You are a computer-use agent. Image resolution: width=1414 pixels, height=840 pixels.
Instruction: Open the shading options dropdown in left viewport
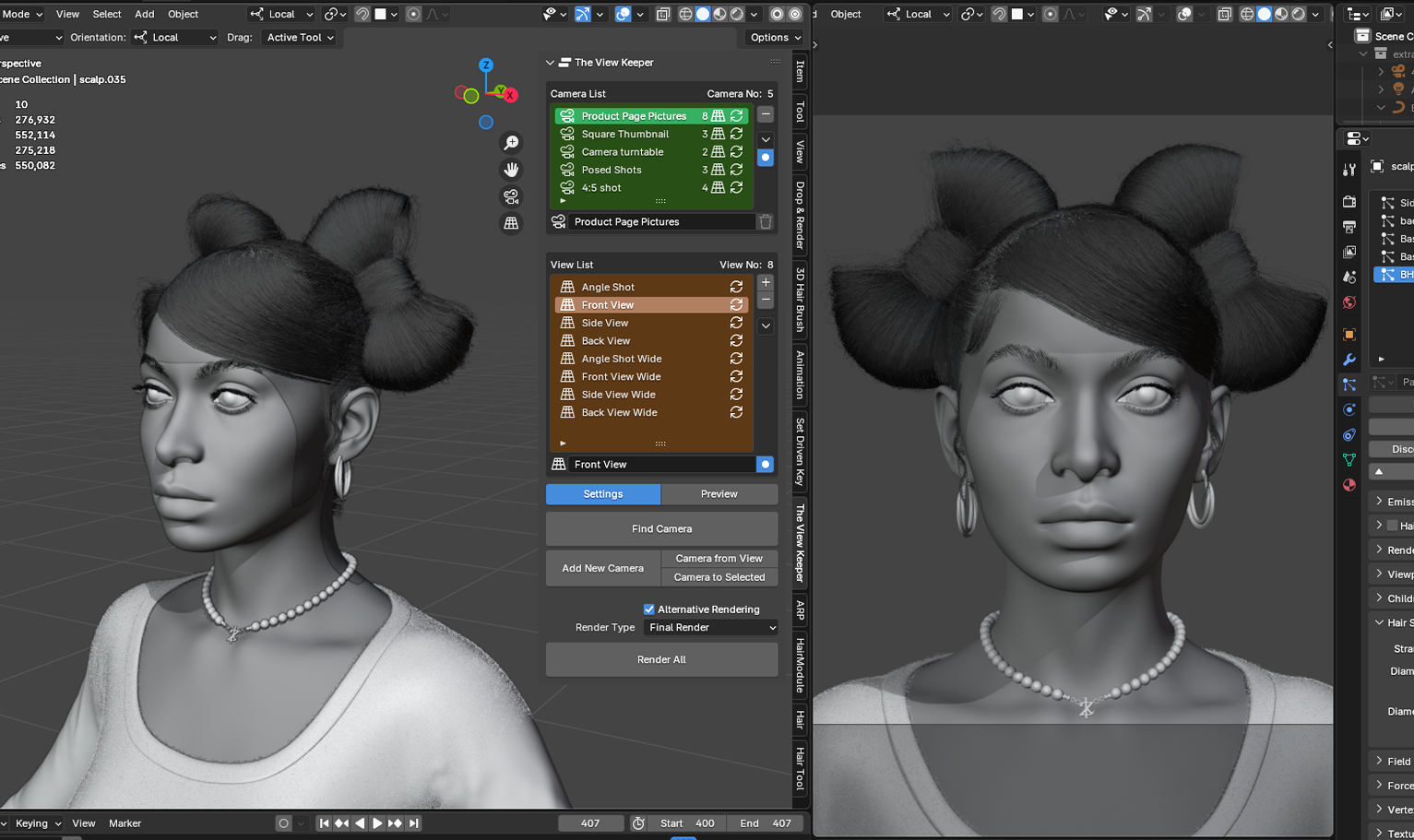[x=755, y=14]
